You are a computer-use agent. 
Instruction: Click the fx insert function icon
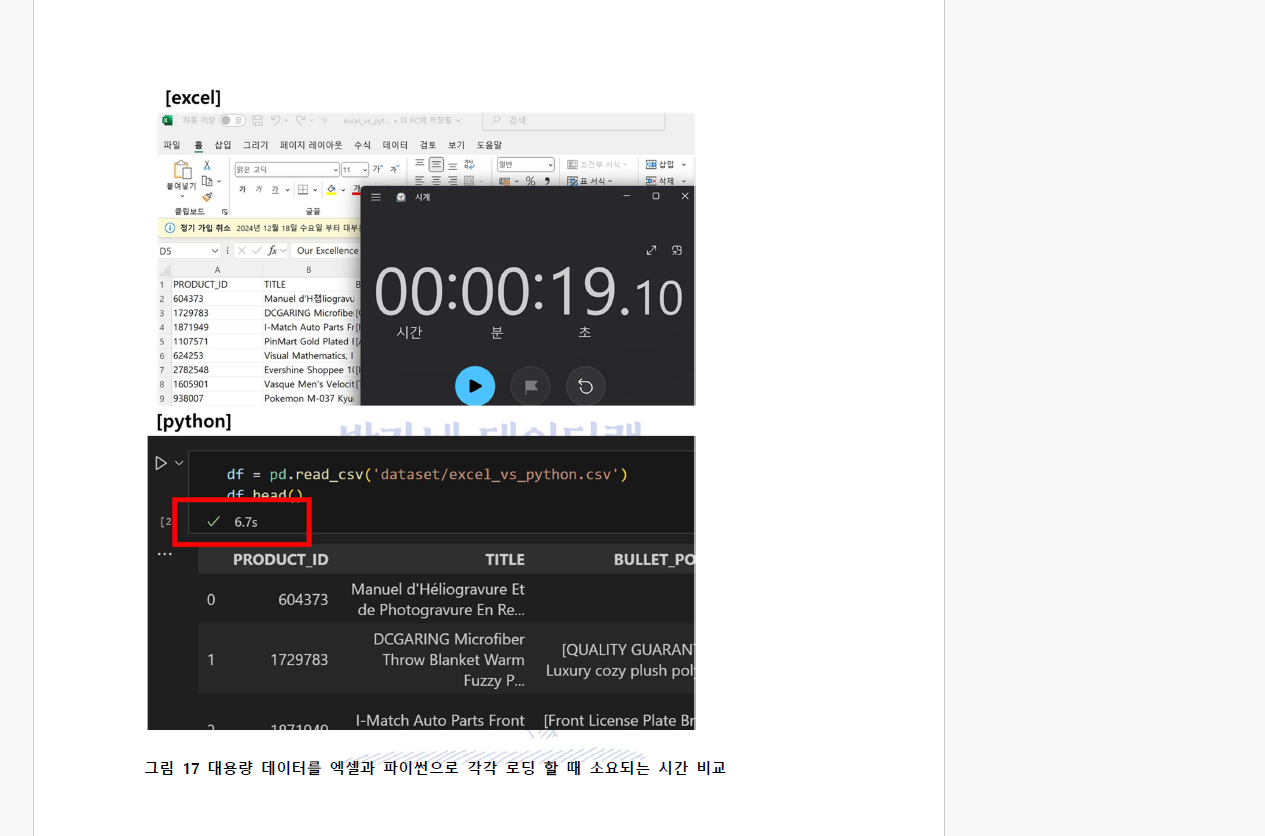pos(272,250)
